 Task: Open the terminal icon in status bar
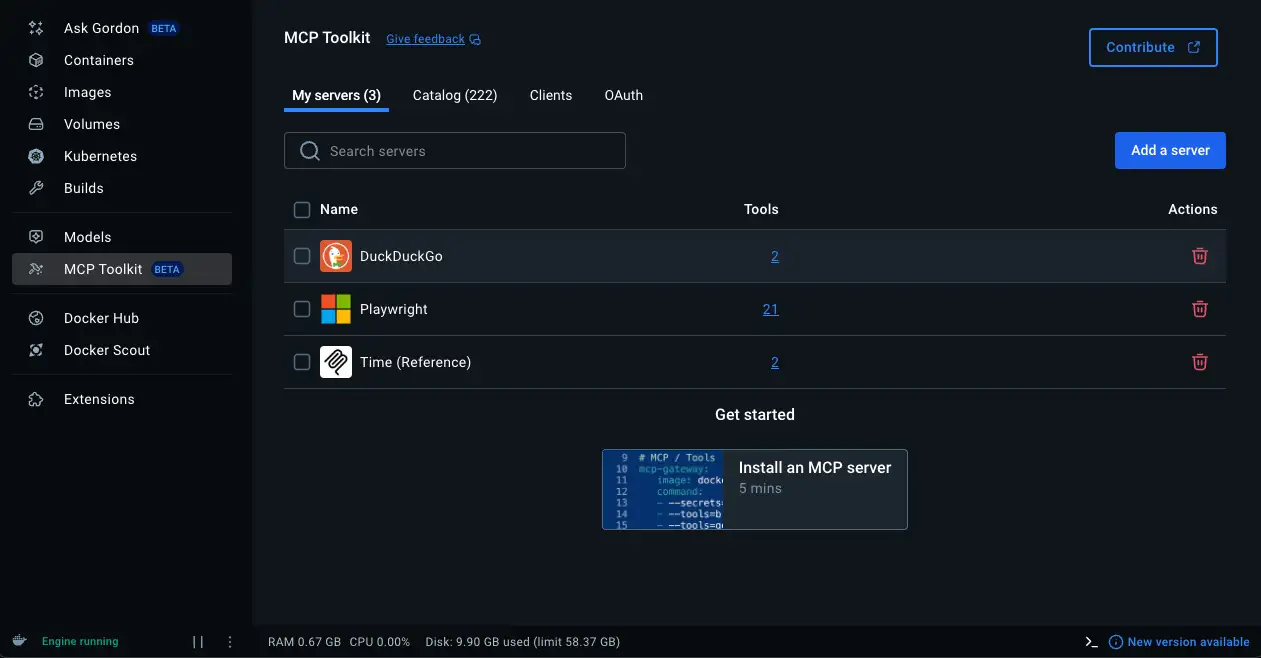[1091, 642]
